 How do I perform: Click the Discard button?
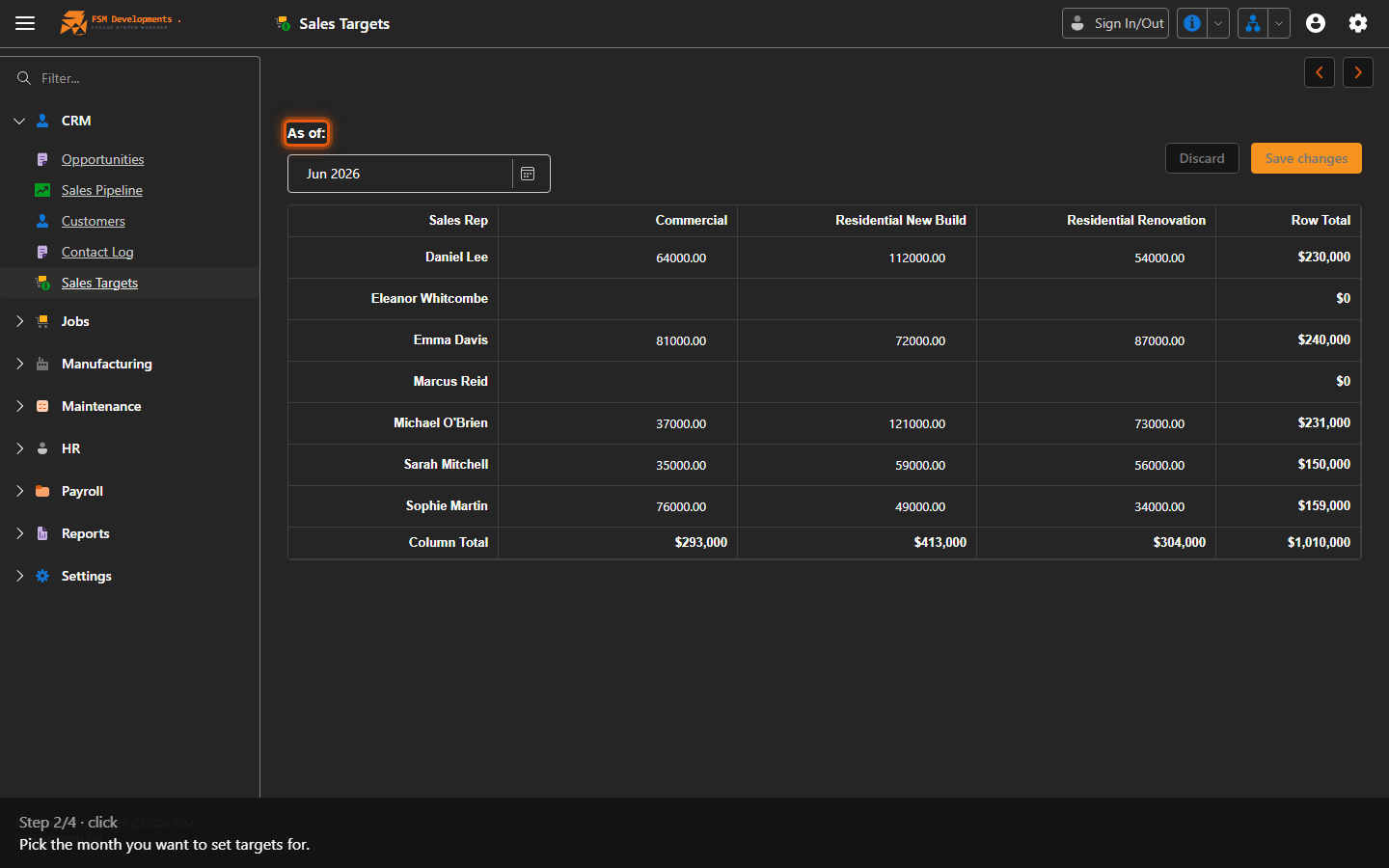pos(1202,158)
